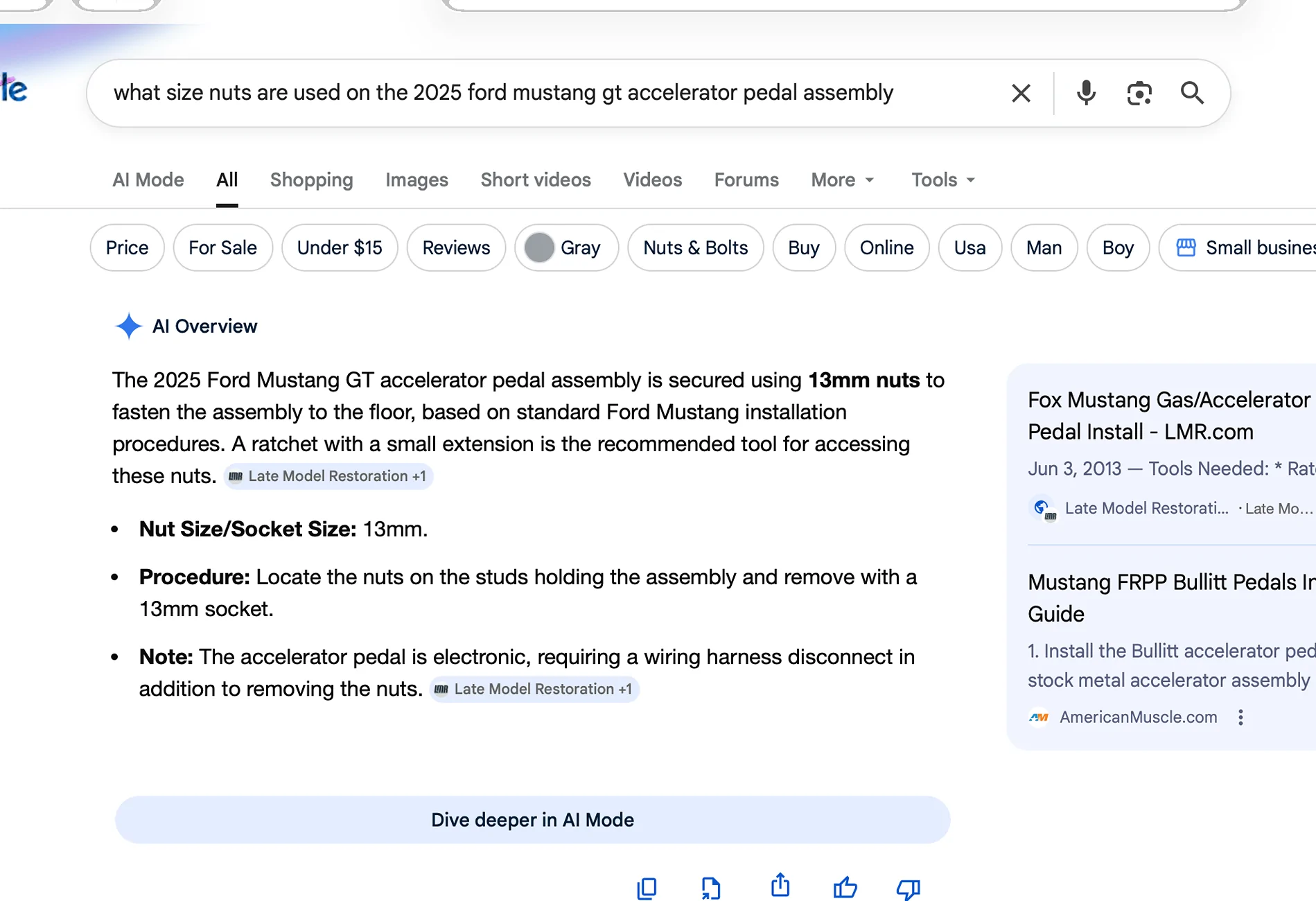Select the Gray color filter chip
Image resolution: width=1316 pixels, height=901 pixels.
(566, 247)
